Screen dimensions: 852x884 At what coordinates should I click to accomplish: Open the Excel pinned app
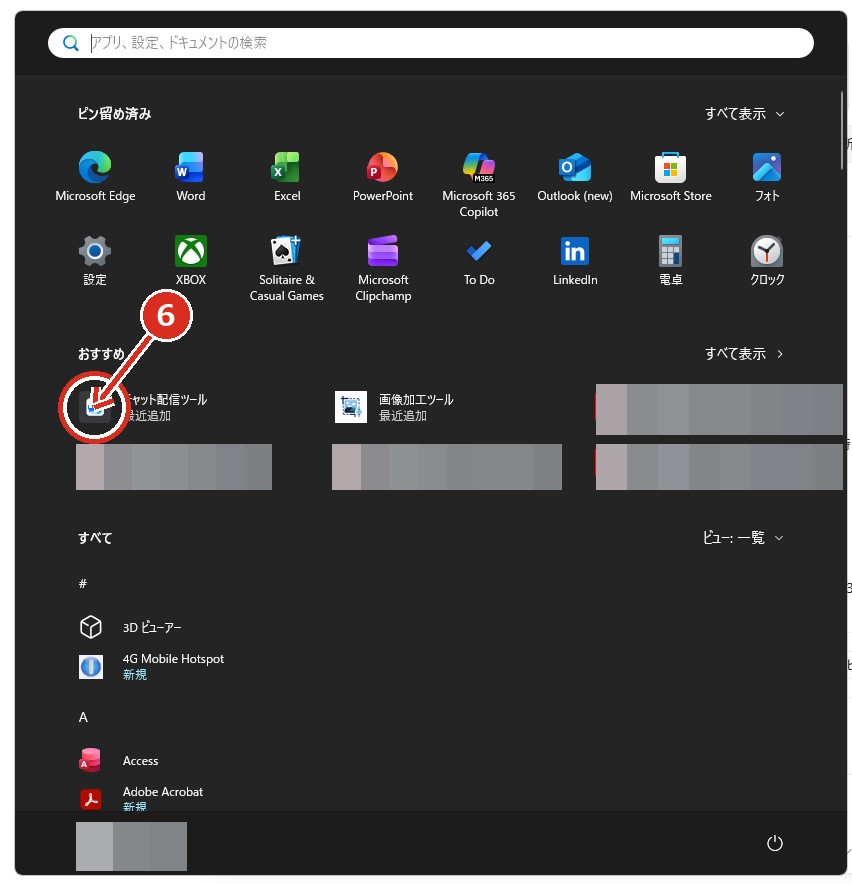(286, 176)
